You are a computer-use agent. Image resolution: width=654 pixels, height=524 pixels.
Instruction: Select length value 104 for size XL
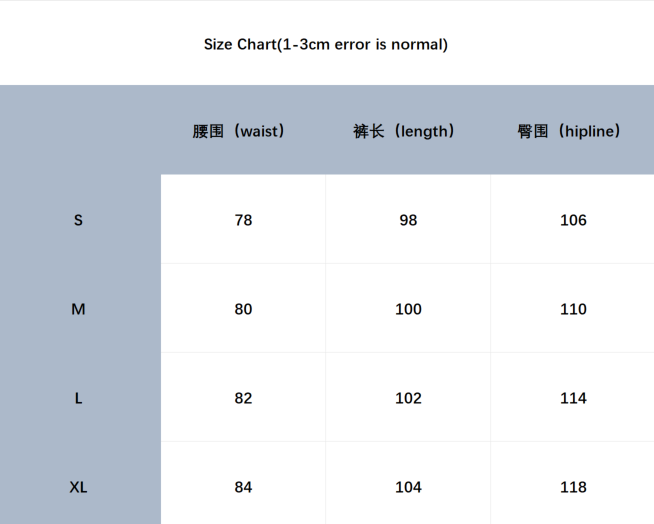408,487
